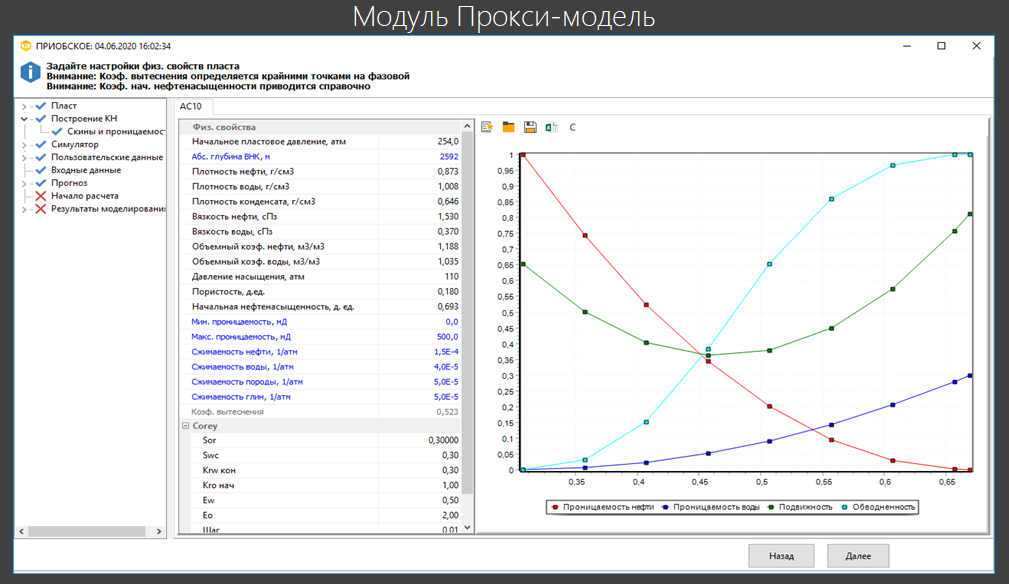The height and width of the screenshot is (584, 1009).
Task: Click the blue info icon in header
Action: pyautogui.click(x=30, y=72)
